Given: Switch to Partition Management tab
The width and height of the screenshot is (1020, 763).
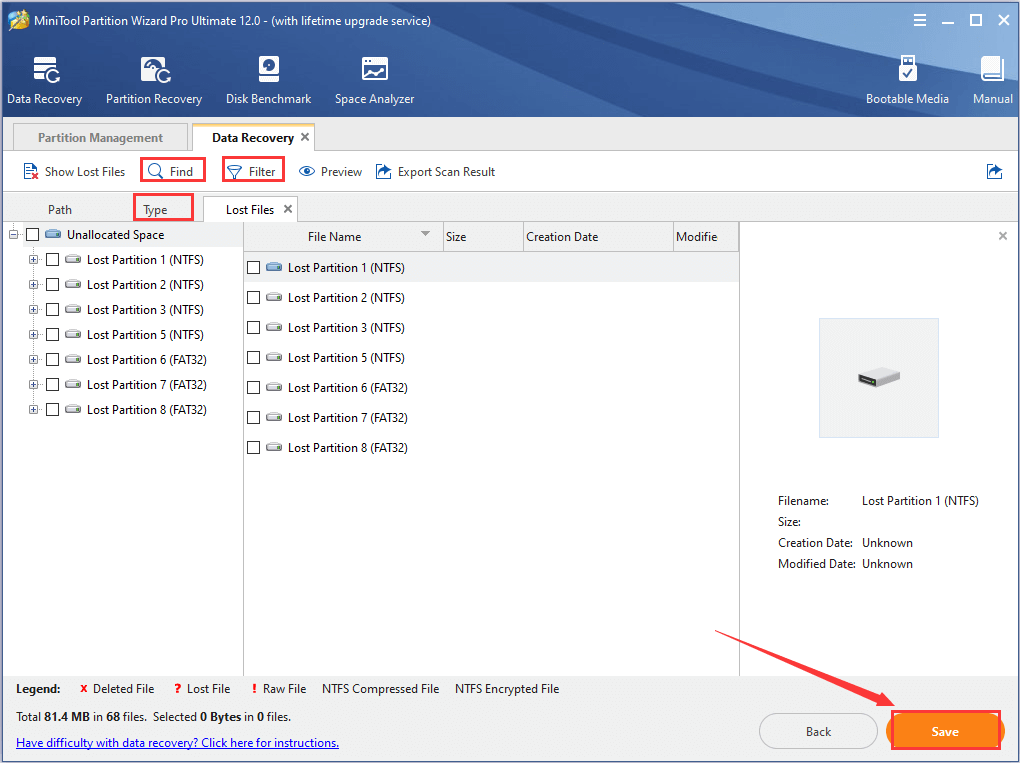Looking at the screenshot, I should pos(100,137).
